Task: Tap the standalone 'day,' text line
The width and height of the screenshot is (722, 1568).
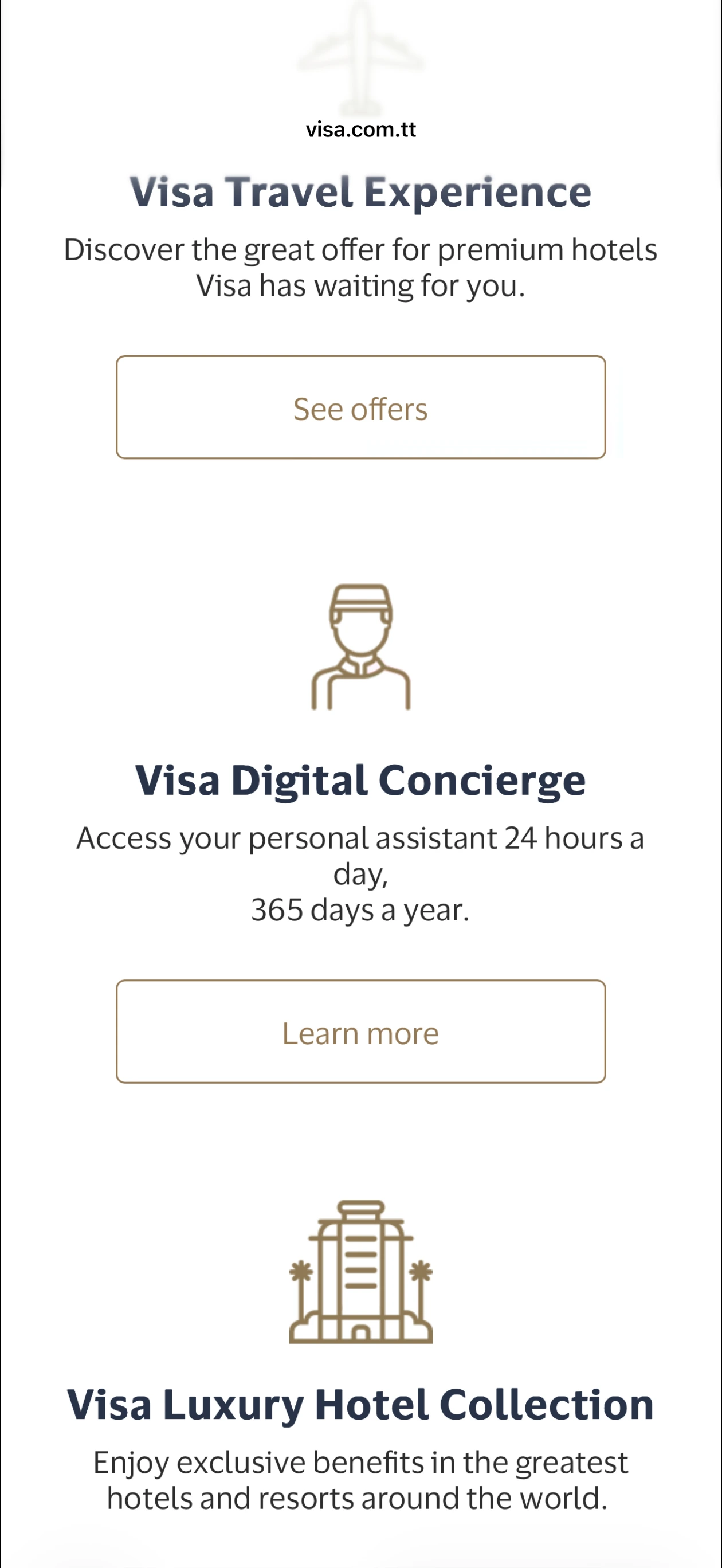Action: (360, 875)
